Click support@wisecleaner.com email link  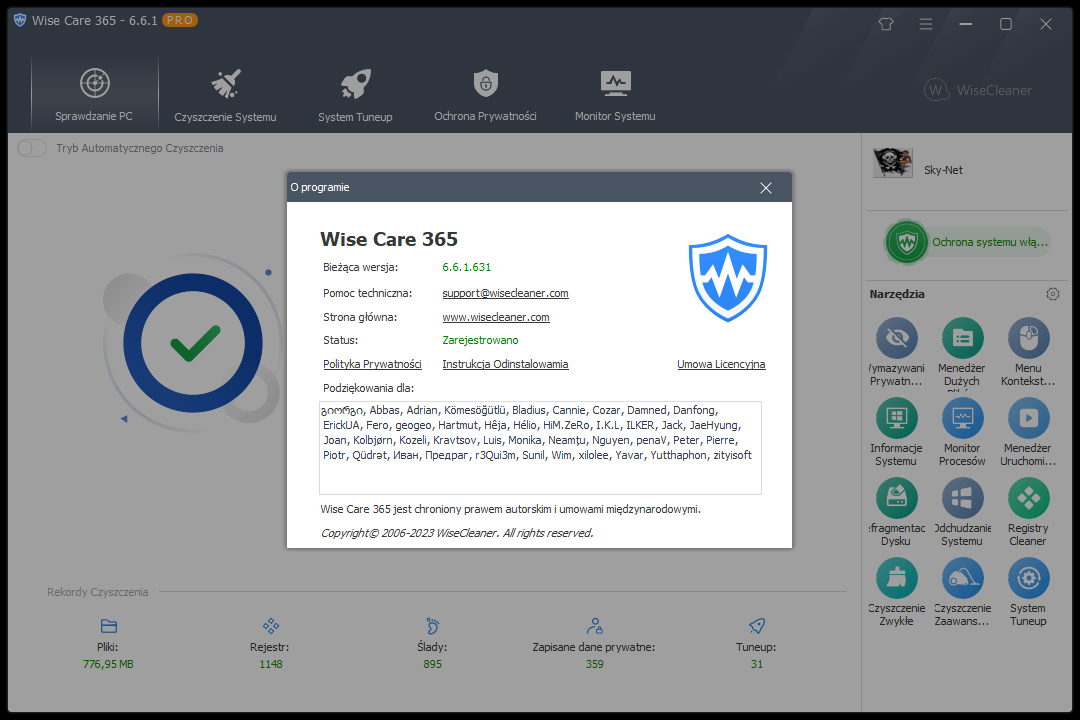pyautogui.click(x=506, y=294)
